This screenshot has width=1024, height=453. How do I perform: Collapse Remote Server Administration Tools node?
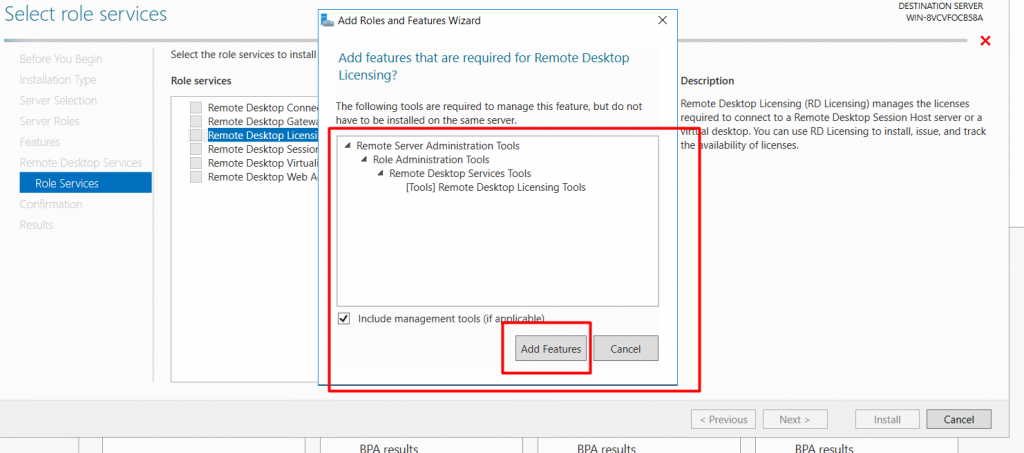tap(348, 146)
